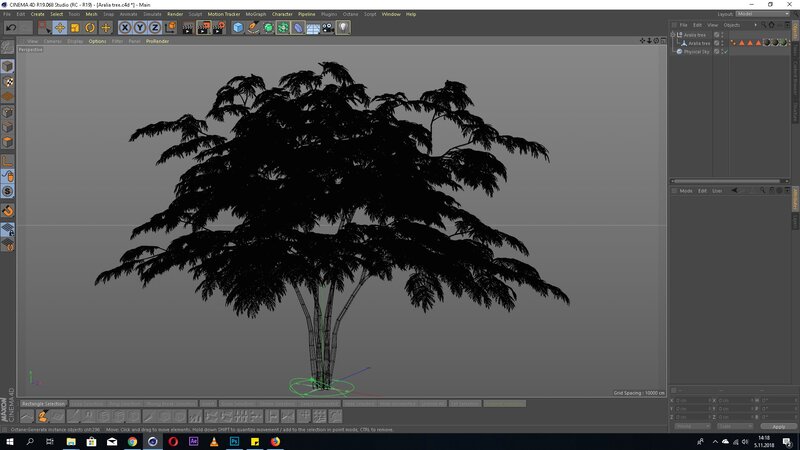The width and height of the screenshot is (800, 450).
Task: Toggle the Y-axis lock
Action: (140, 28)
